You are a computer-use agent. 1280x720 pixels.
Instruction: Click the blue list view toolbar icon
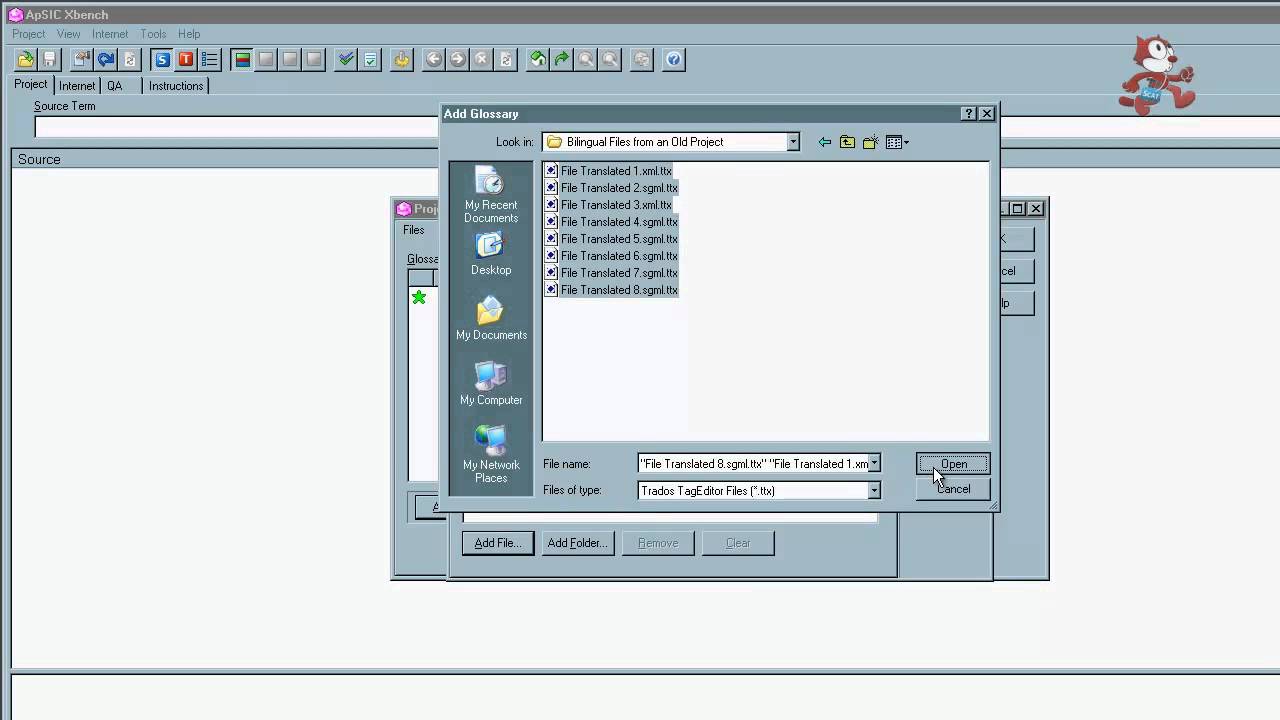click(210, 60)
